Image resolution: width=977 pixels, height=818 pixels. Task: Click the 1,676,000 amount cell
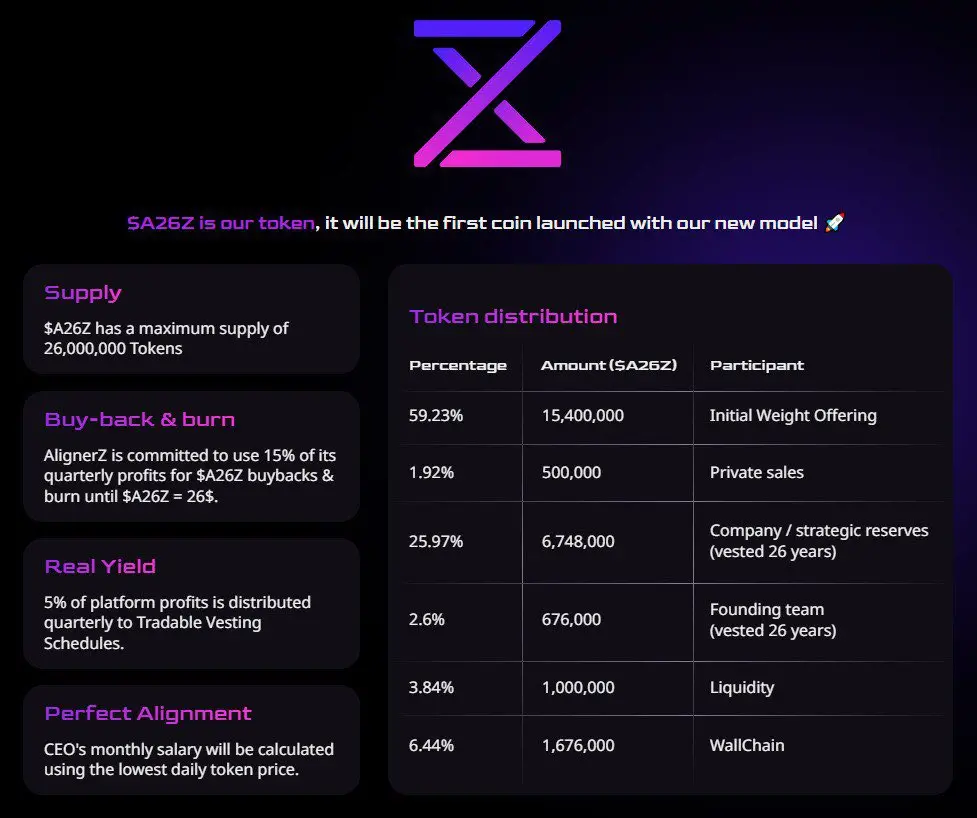click(x=578, y=745)
